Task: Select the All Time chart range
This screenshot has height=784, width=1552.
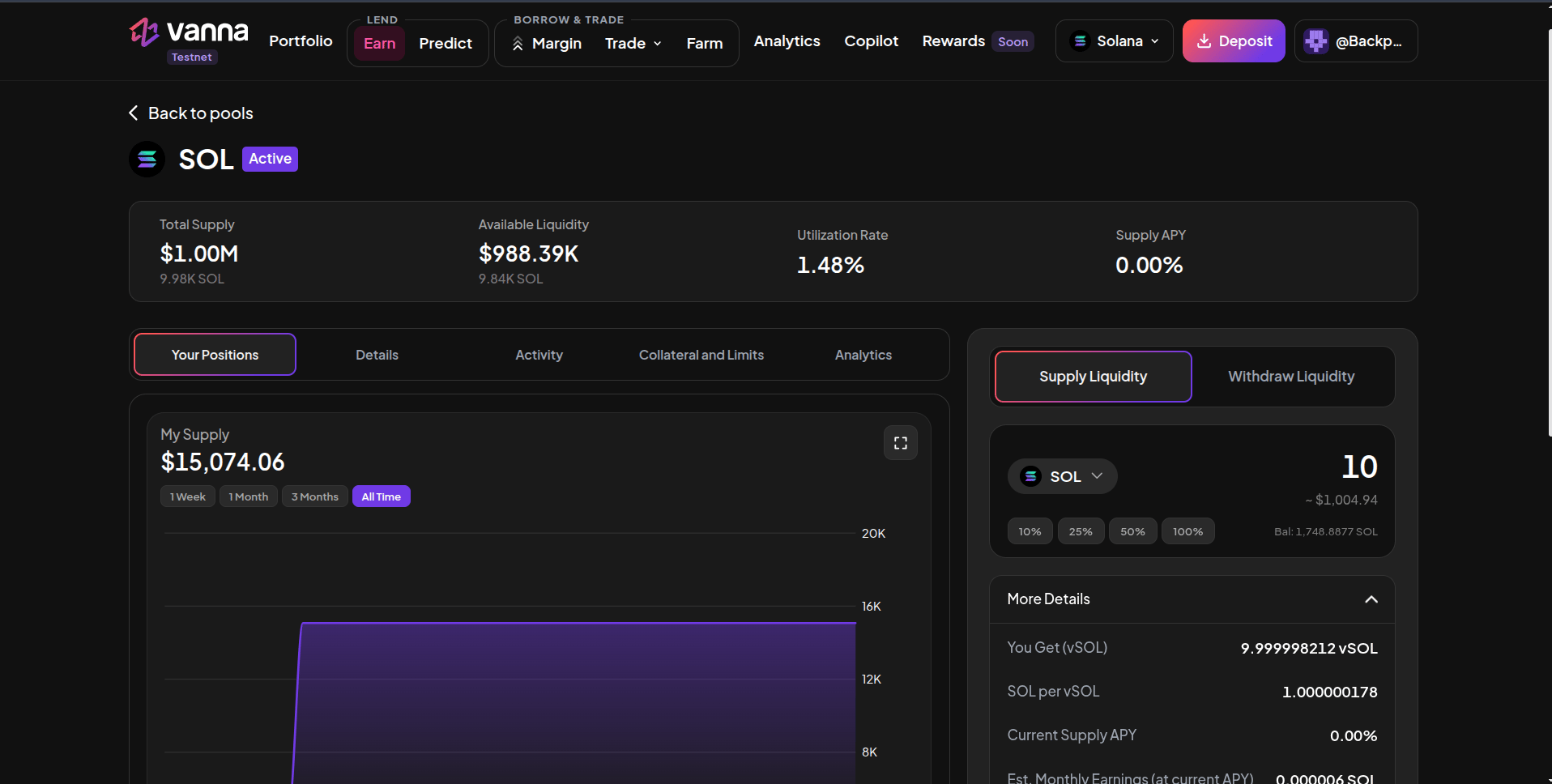Action: [x=382, y=496]
